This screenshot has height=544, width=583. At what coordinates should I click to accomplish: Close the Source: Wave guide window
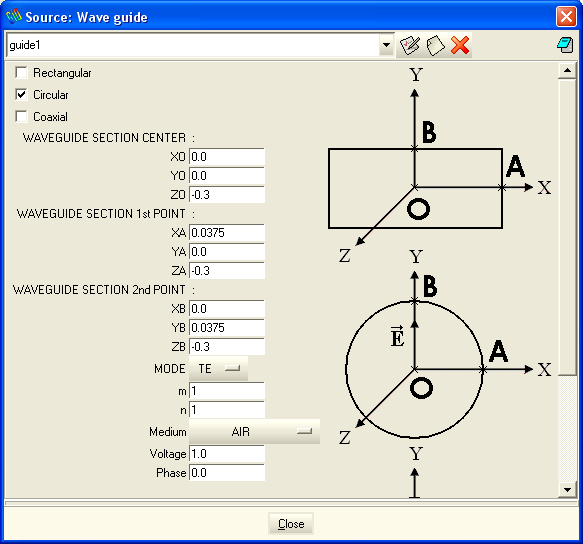566,17
